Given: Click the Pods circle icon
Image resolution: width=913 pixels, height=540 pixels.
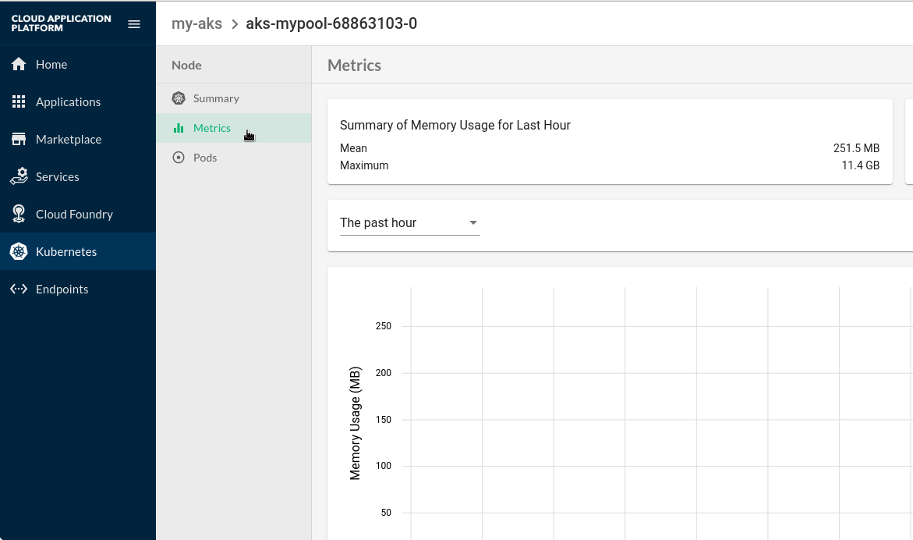Looking at the screenshot, I should 178,158.
